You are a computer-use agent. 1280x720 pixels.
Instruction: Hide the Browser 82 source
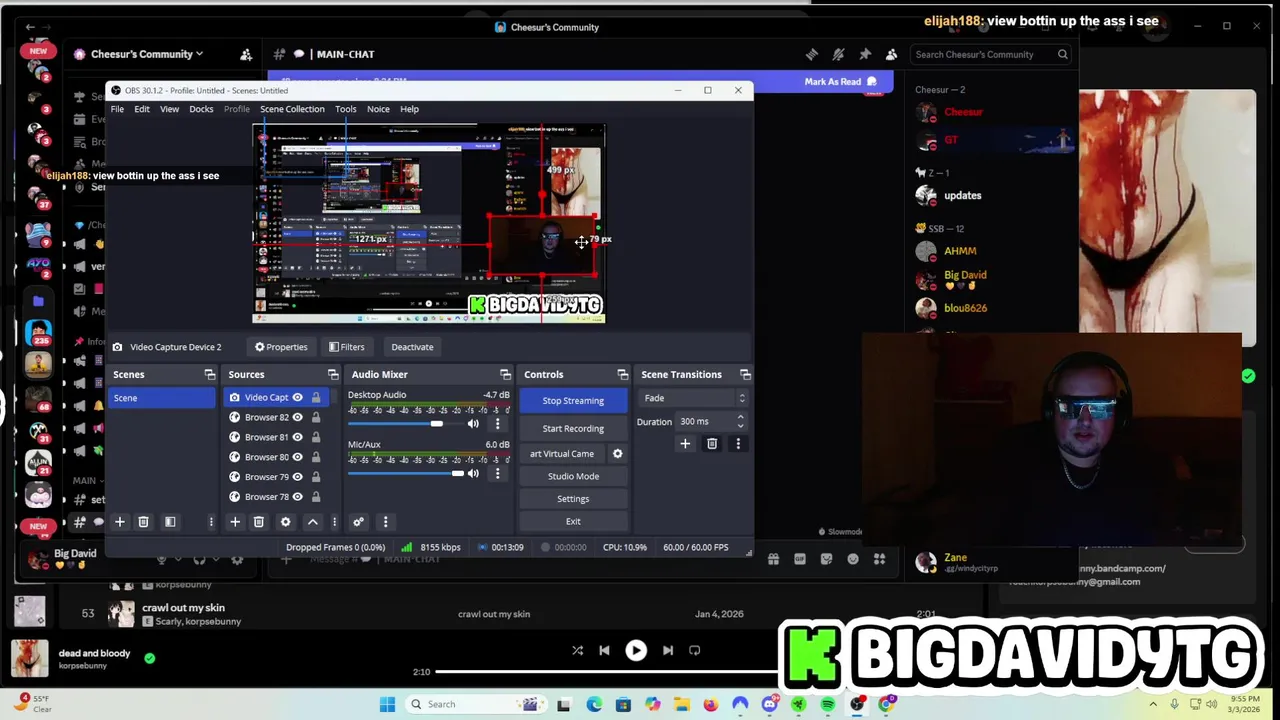pyautogui.click(x=297, y=418)
